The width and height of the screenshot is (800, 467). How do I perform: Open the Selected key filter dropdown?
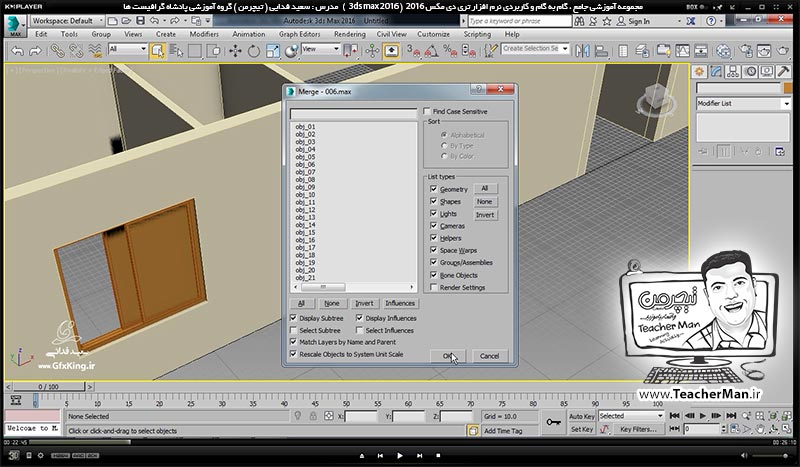click(x=631, y=416)
